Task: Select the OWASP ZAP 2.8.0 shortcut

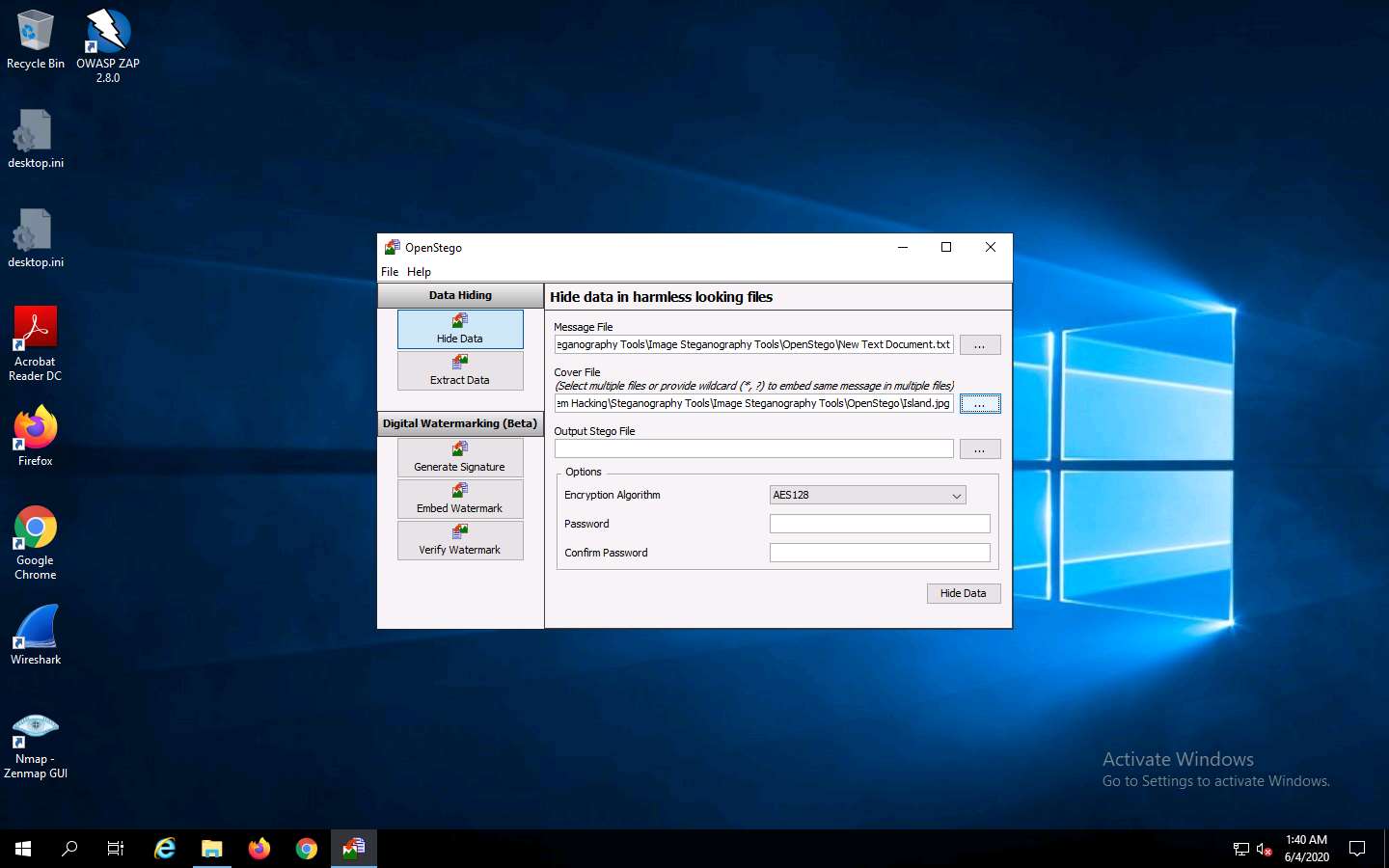Action: click(108, 45)
